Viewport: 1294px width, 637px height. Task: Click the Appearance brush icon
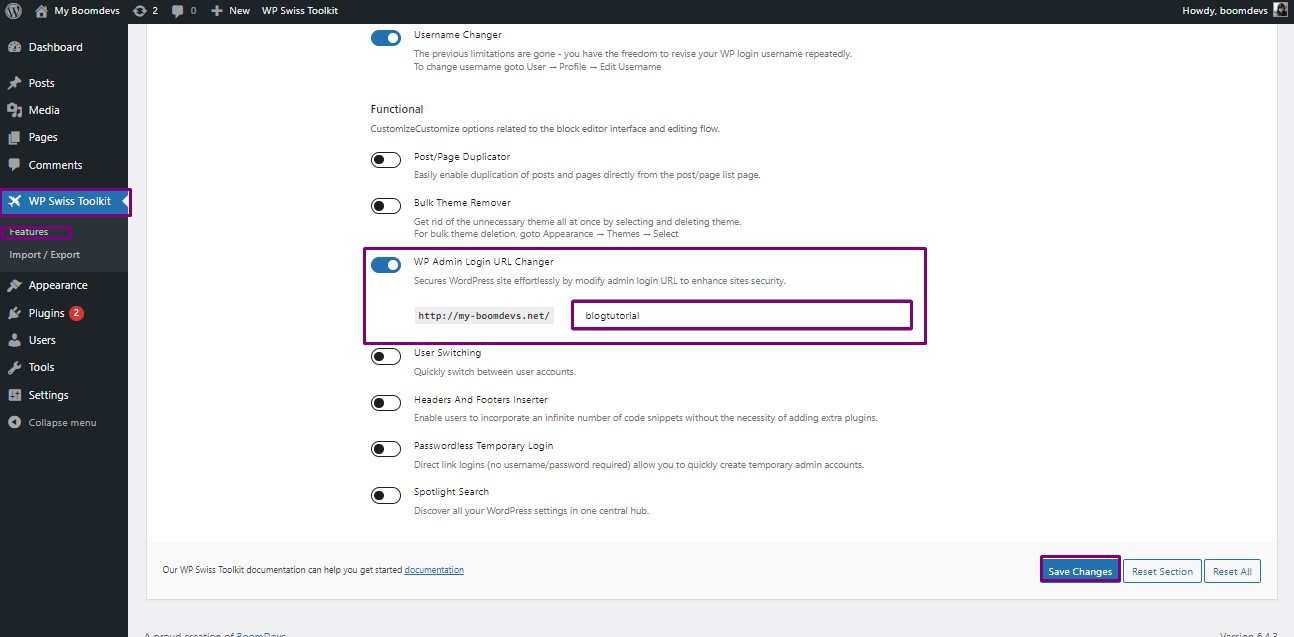point(14,285)
